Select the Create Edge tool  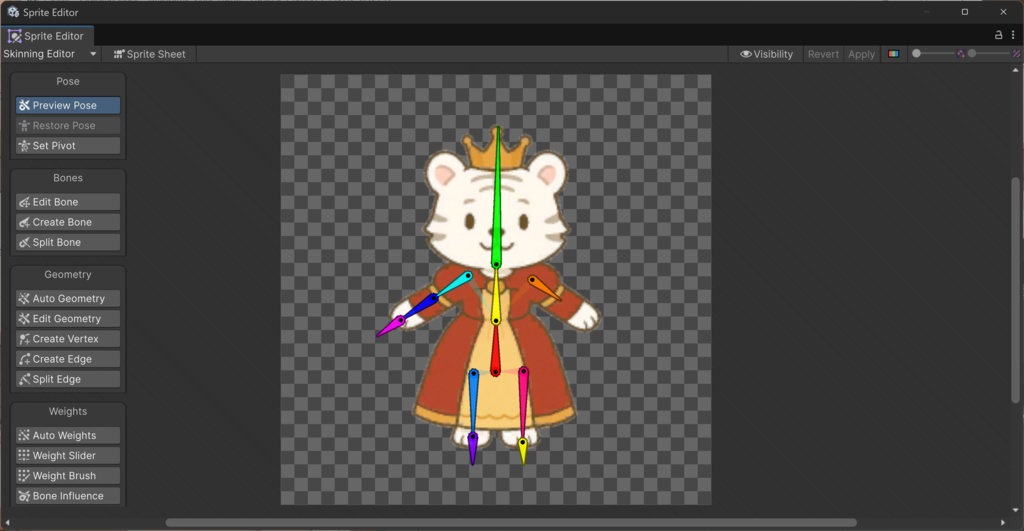68,359
